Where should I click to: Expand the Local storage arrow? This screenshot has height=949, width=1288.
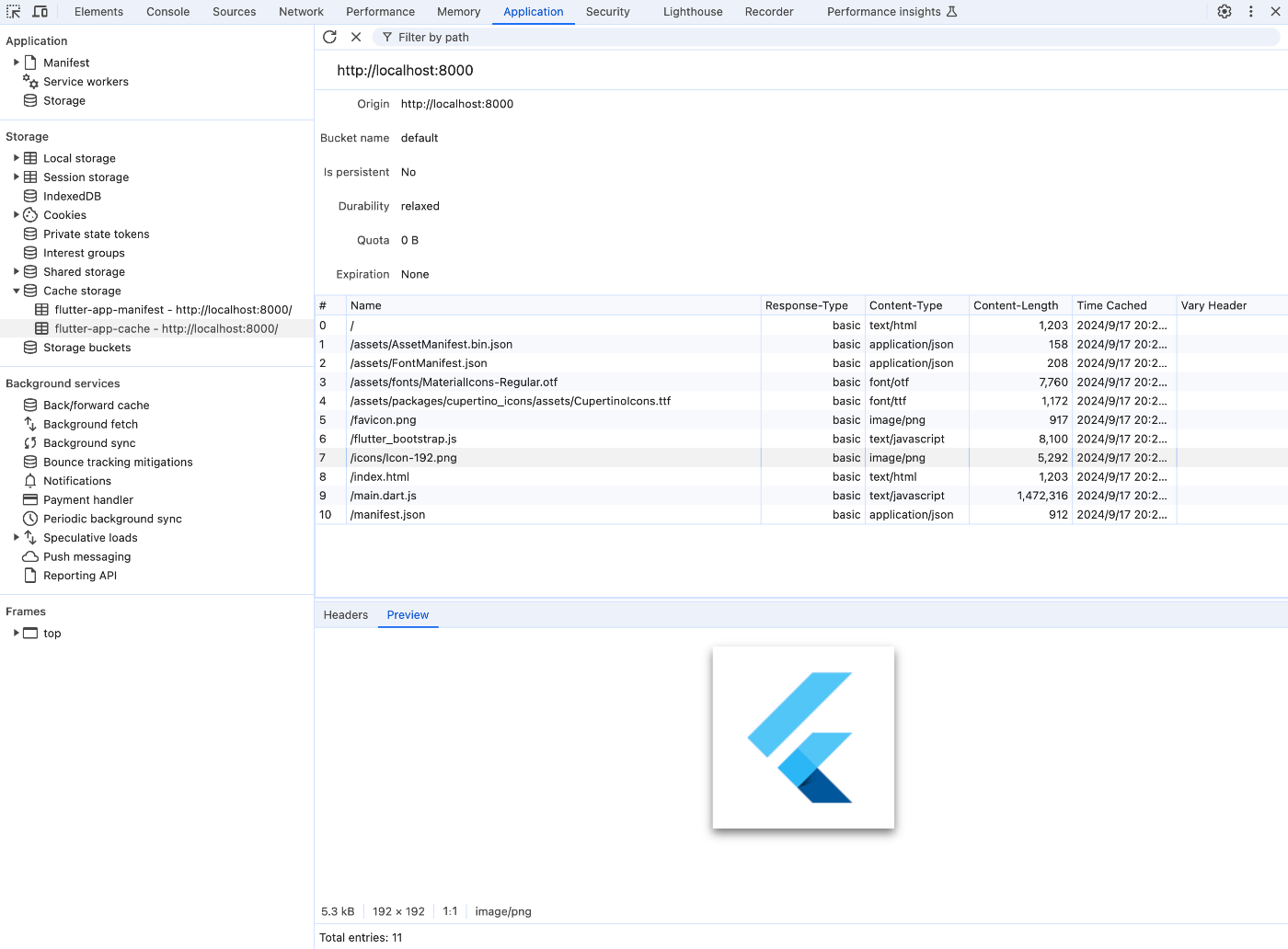click(16, 158)
